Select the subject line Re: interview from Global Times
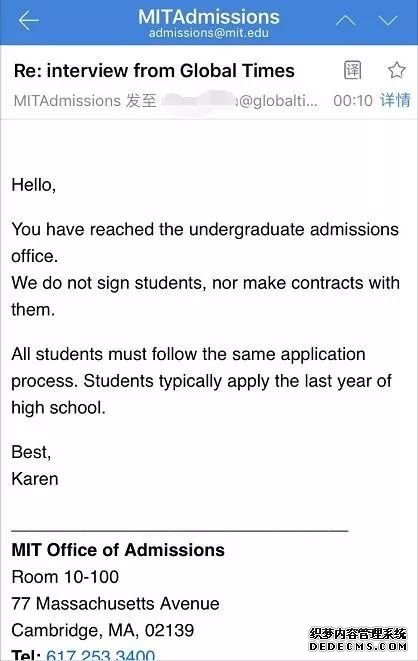 point(154,70)
